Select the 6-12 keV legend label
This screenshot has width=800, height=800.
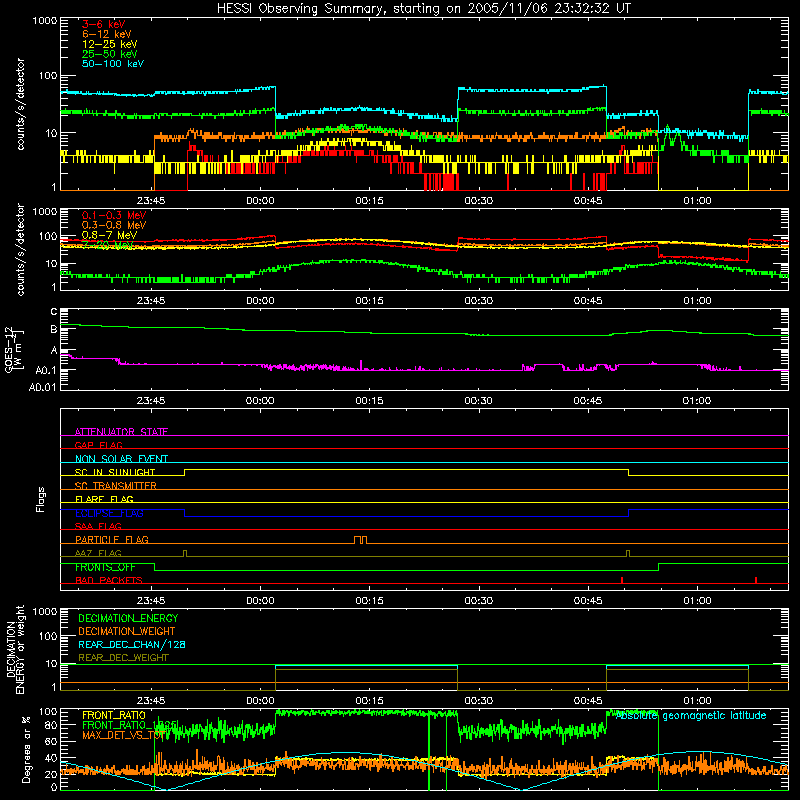coord(107,34)
